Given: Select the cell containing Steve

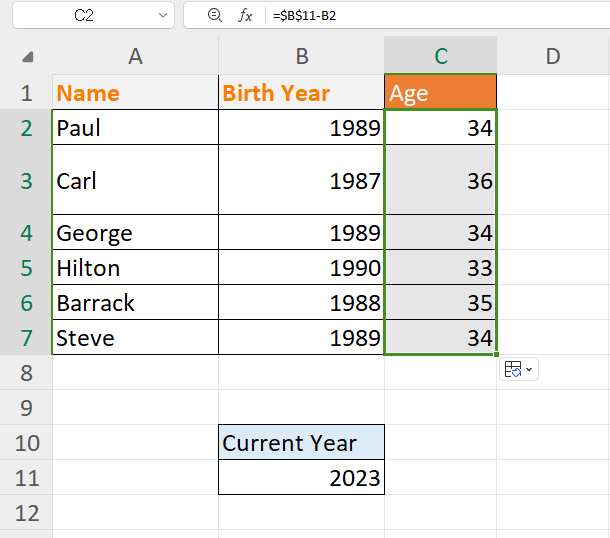Looking at the screenshot, I should tap(135, 337).
